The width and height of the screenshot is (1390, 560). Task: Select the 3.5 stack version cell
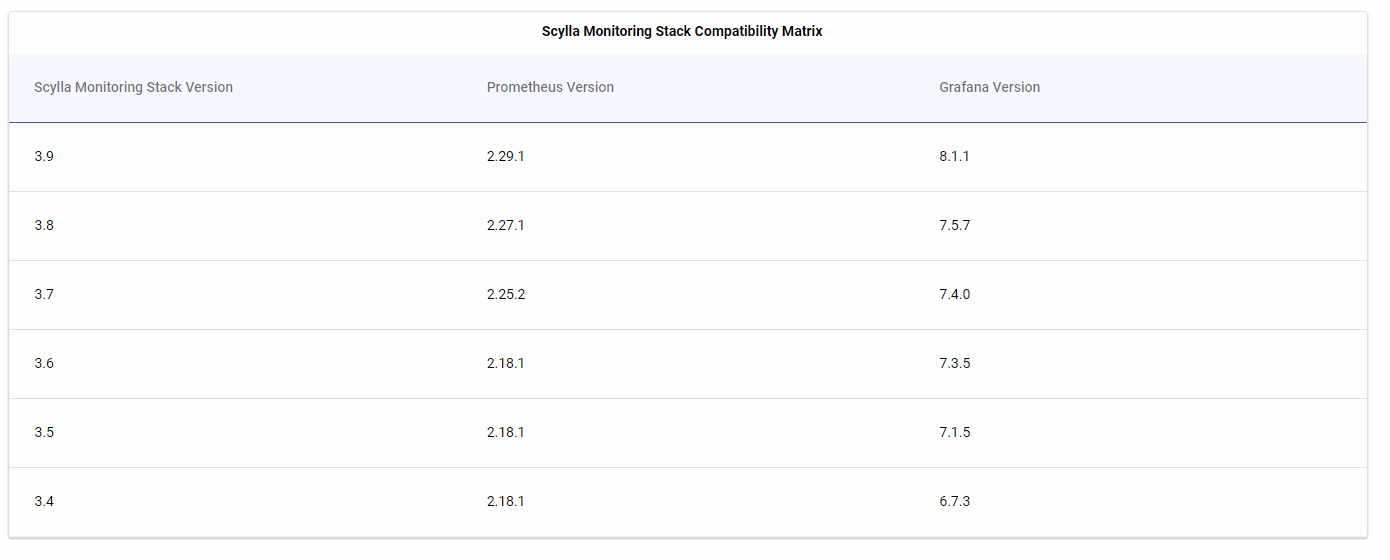pyautogui.click(x=44, y=432)
